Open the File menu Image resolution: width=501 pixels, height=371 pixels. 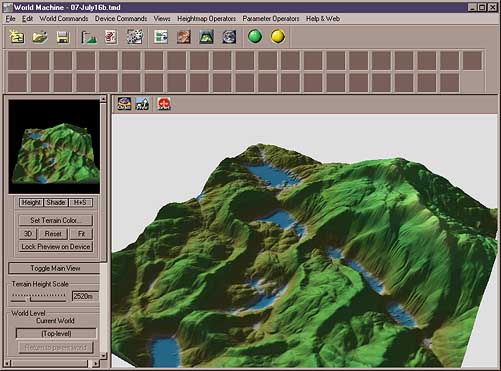[11, 19]
